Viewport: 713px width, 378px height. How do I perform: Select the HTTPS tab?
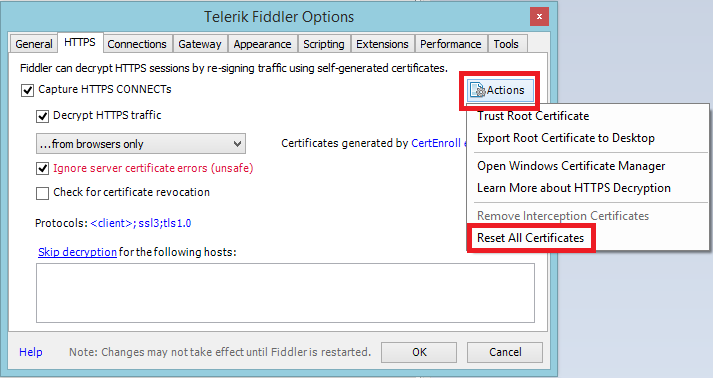80,42
